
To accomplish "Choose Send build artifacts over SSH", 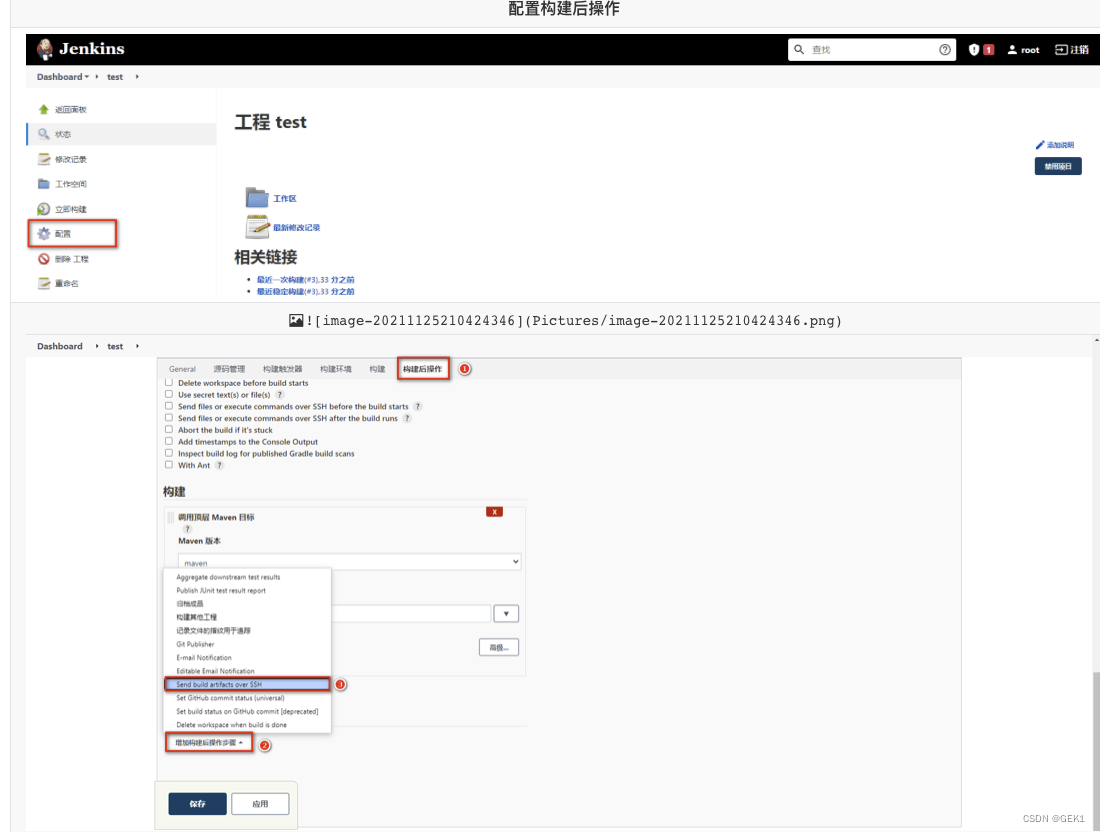I will coord(246,684).
